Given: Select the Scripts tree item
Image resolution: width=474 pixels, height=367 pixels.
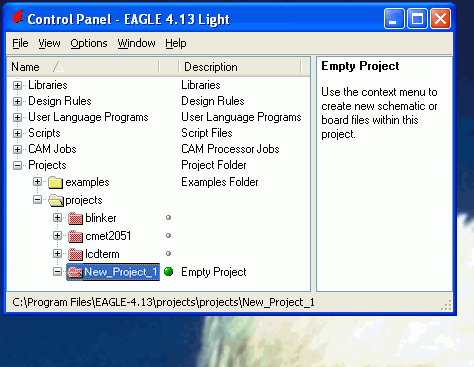Looking at the screenshot, I should pos(44,133).
